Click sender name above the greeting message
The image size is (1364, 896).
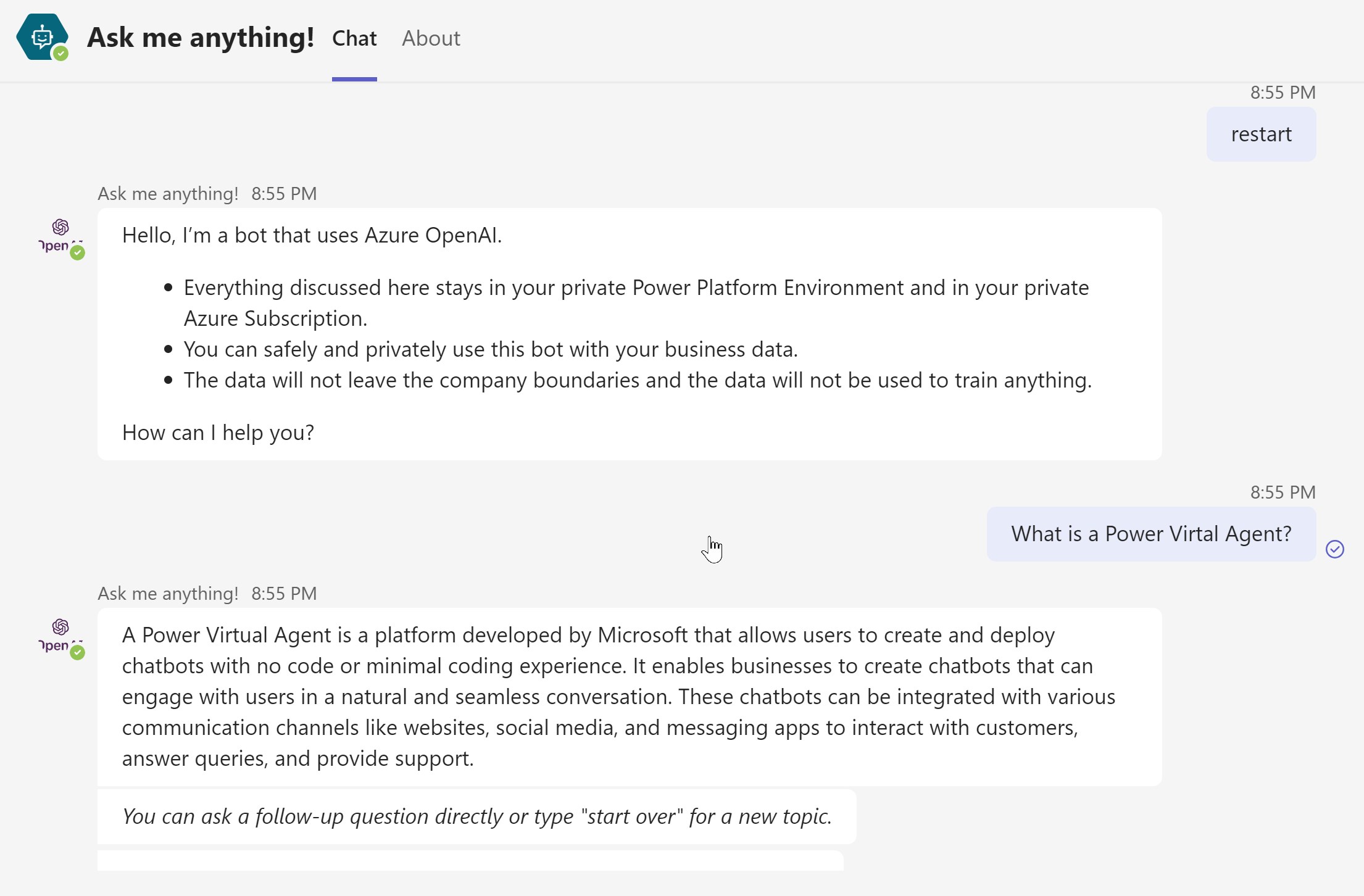pyautogui.click(x=168, y=194)
